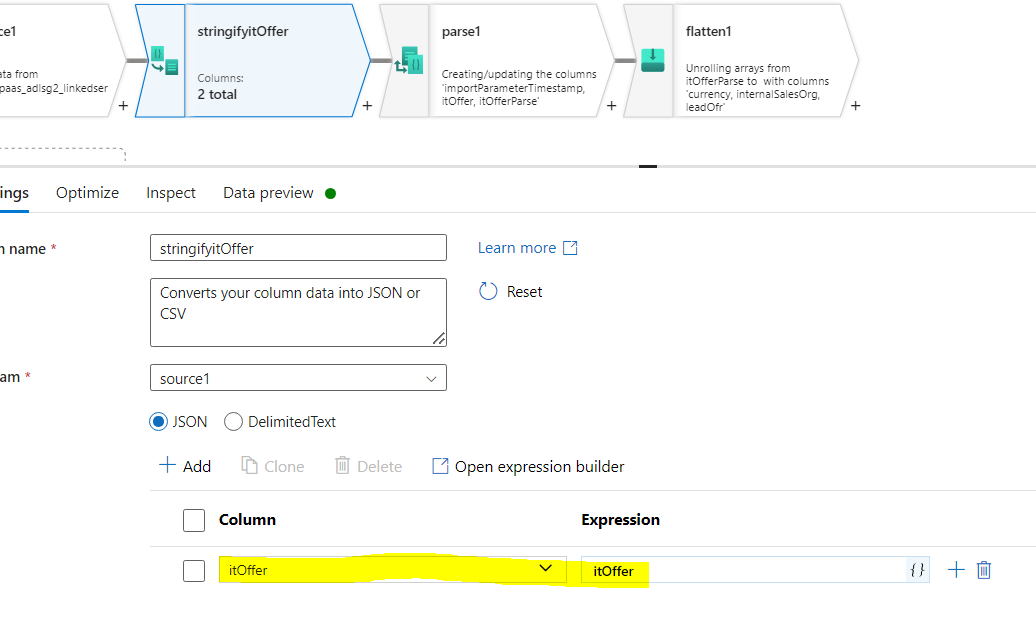The width and height of the screenshot is (1036, 629).
Task: Open the expression braces icon in the itOffer field
Action: [x=917, y=570]
